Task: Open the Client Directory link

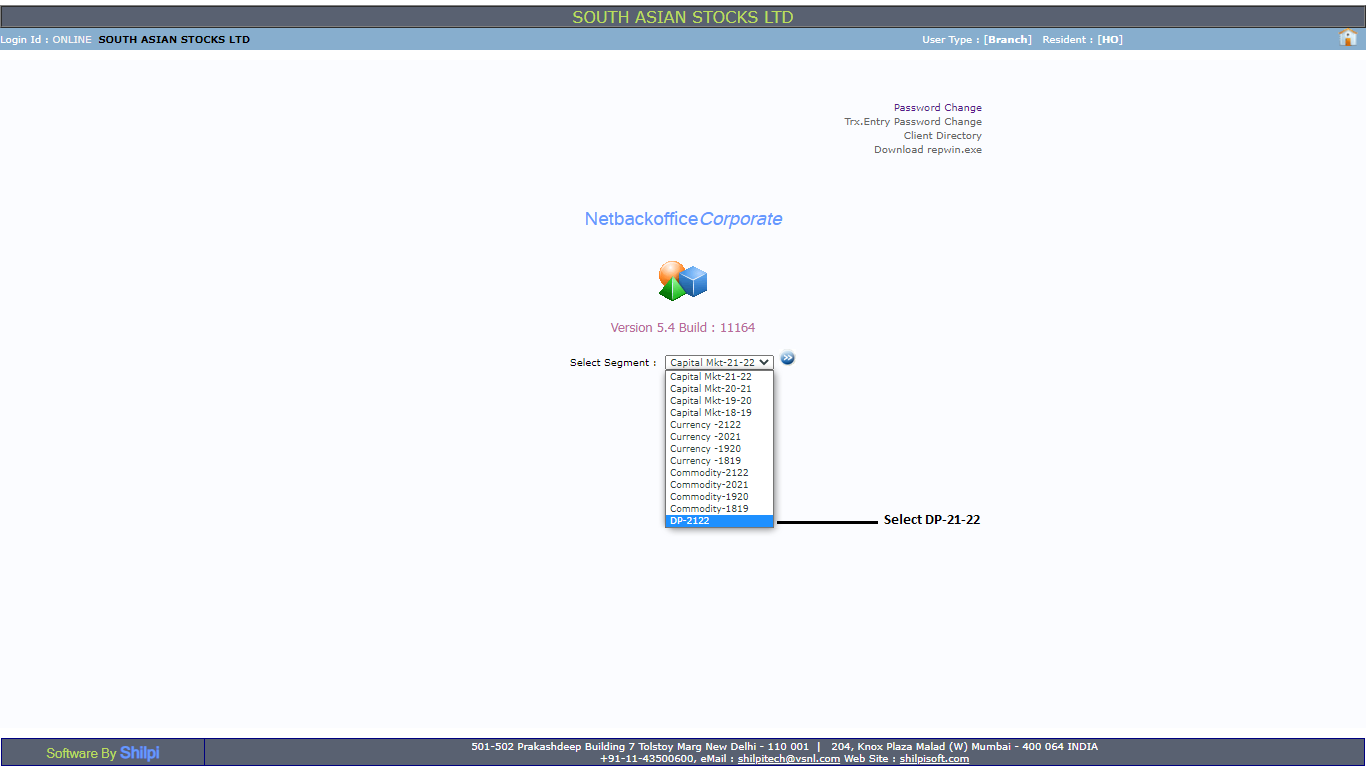Action: pyautogui.click(x=942, y=136)
